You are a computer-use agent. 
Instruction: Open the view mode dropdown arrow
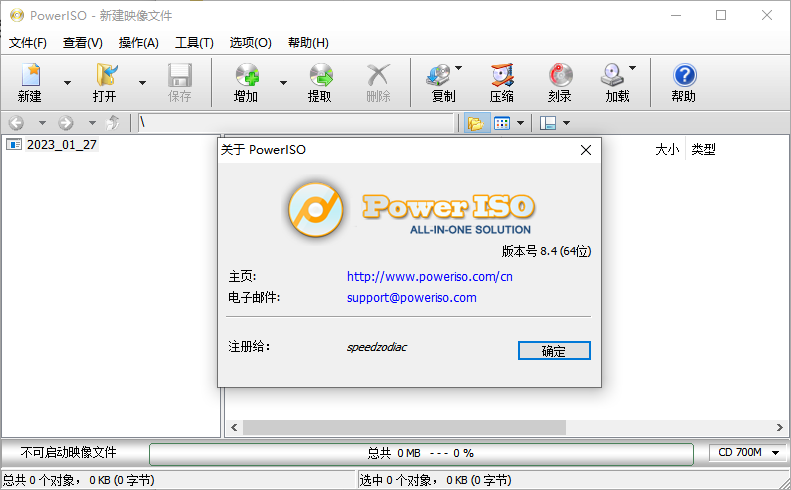tap(521, 123)
